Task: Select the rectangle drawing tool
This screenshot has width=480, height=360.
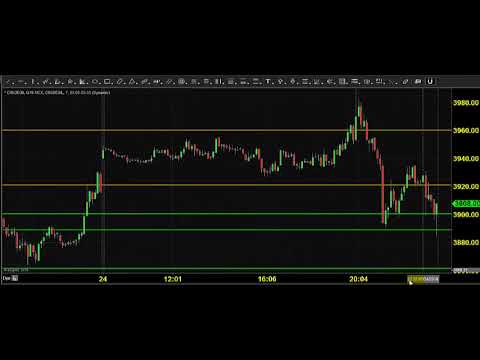Action: (x=107, y=82)
